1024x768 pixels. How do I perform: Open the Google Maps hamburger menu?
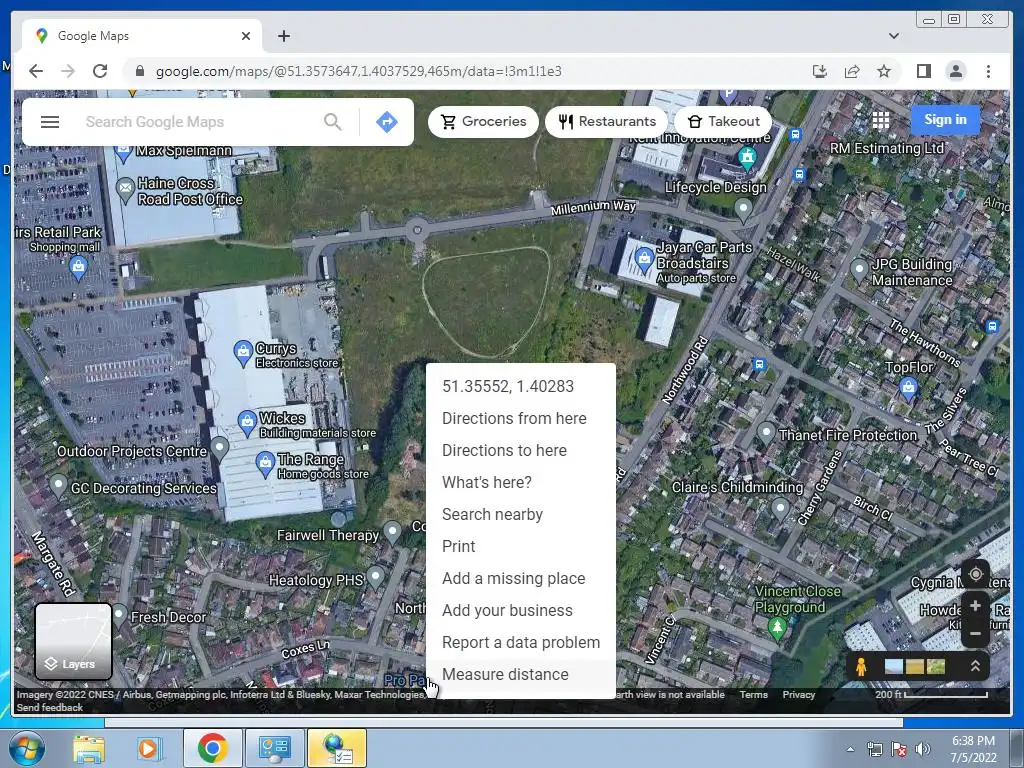tap(50, 122)
